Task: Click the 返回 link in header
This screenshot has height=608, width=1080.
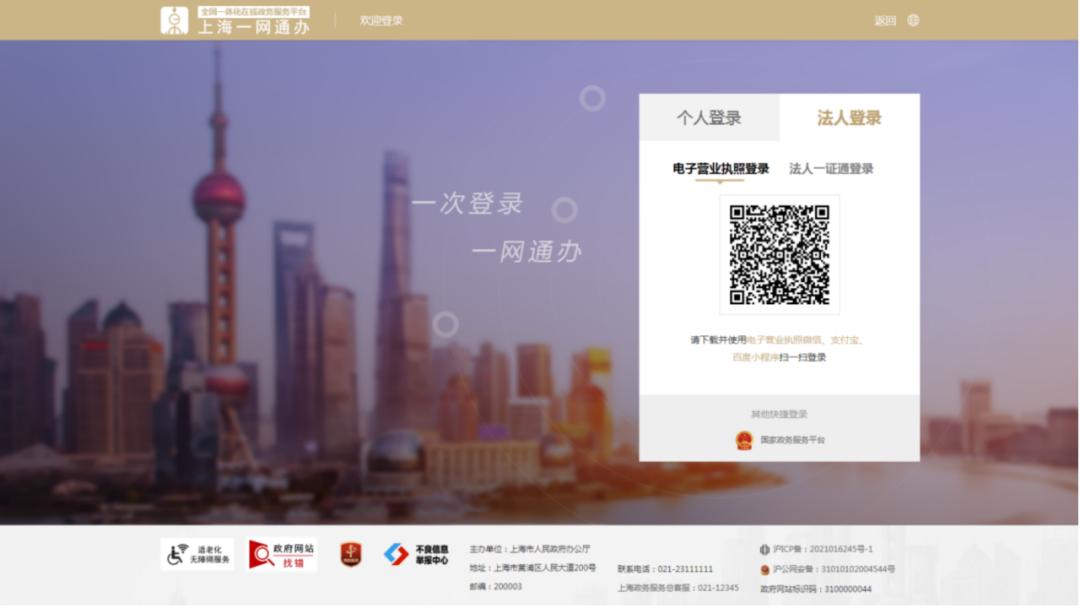Action: click(885, 21)
